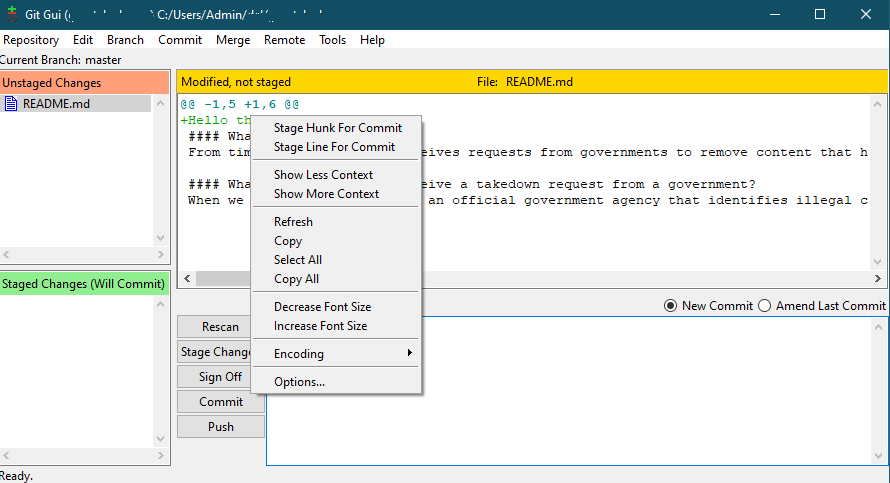Screen dimensions: 890x483
Task: Click the 'Current Branch: master' label
Action: (x=60, y=60)
